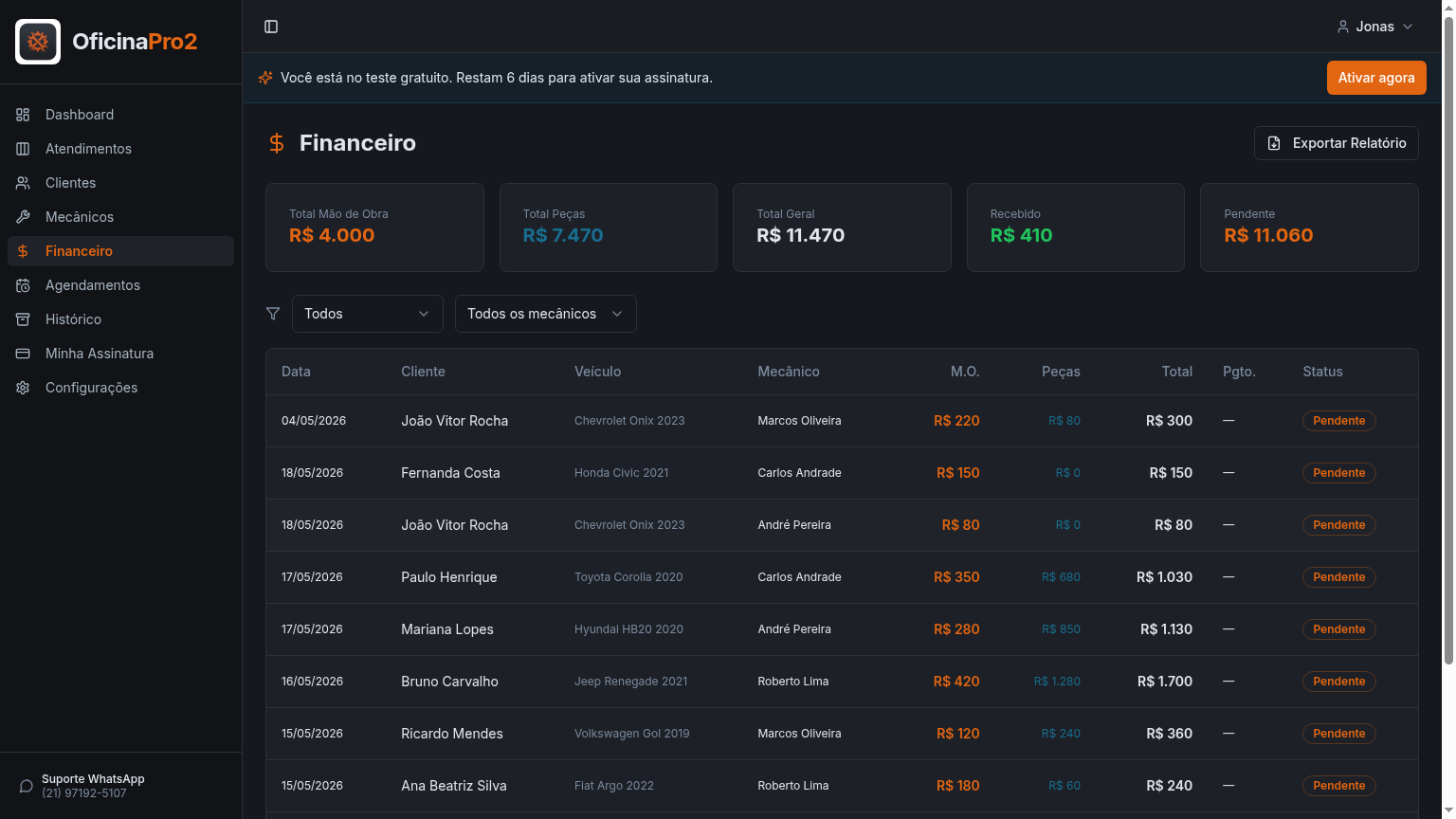Click the filter funnel icon
This screenshot has height=819, width=1456.
tap(273, 314)
